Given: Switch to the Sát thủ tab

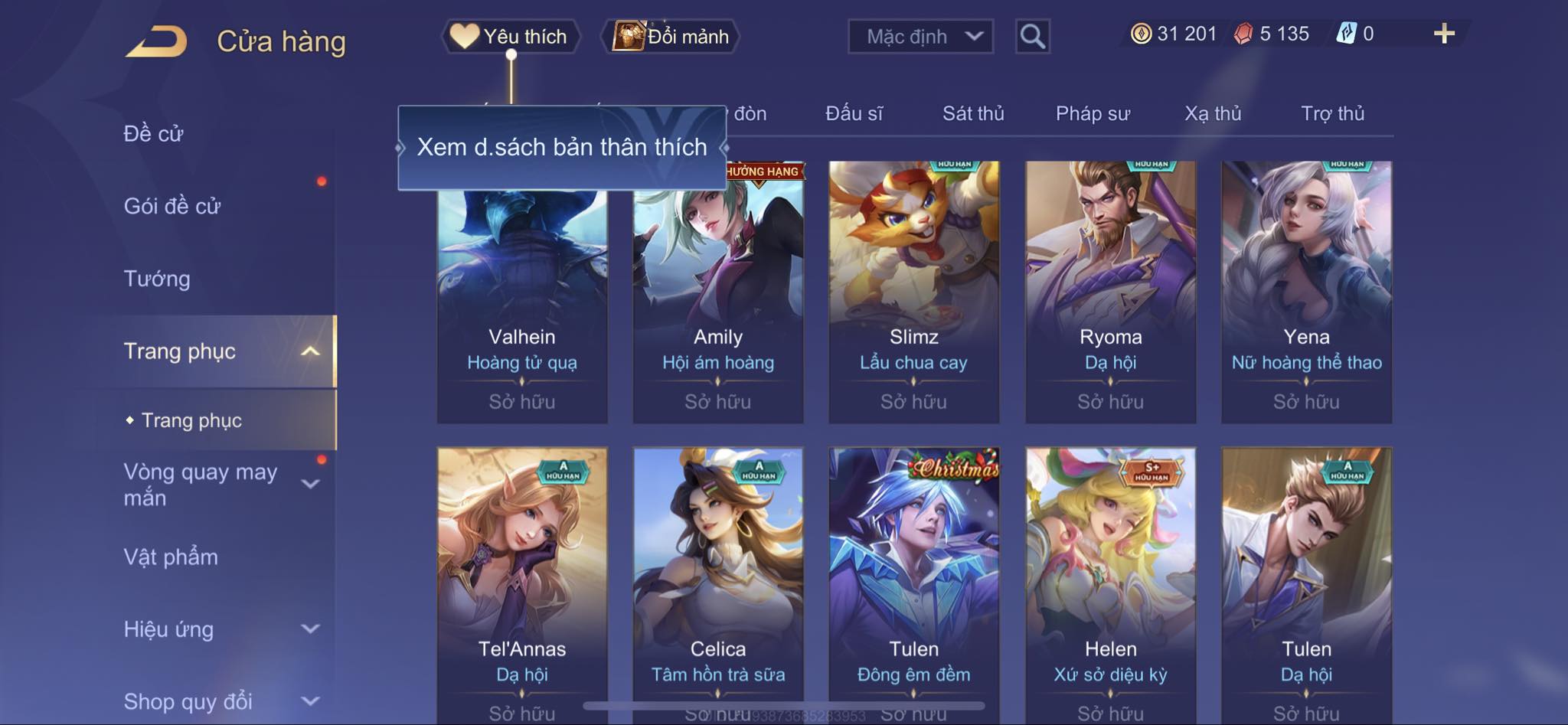Looking at the screenshot, I should tap(972, 113).
